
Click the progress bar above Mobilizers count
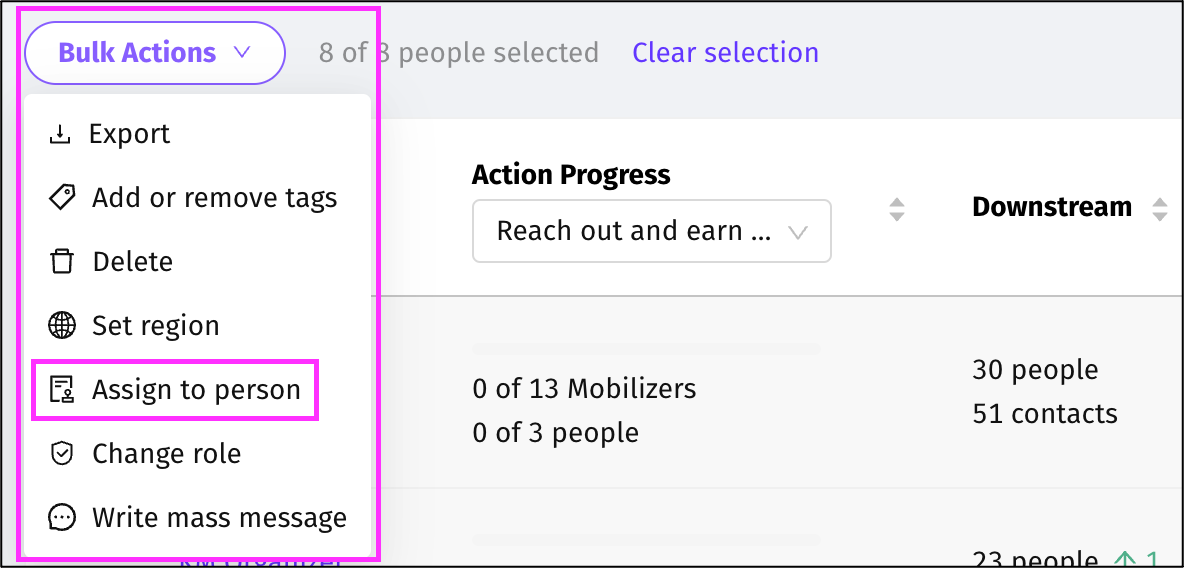(x=646, y=349)
